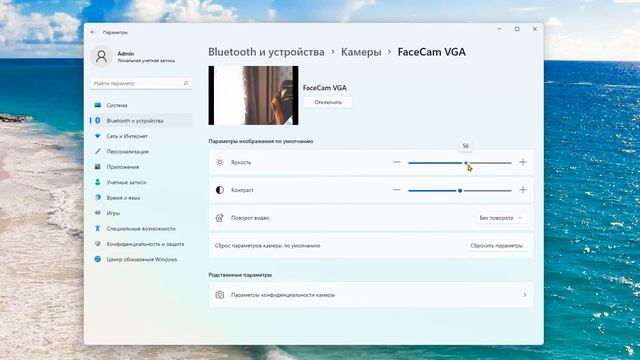This screenshot has width=640, height=360.
Task: Click the Учетные записи person icon
Action: pyautogui.click(x=98, y=182)
